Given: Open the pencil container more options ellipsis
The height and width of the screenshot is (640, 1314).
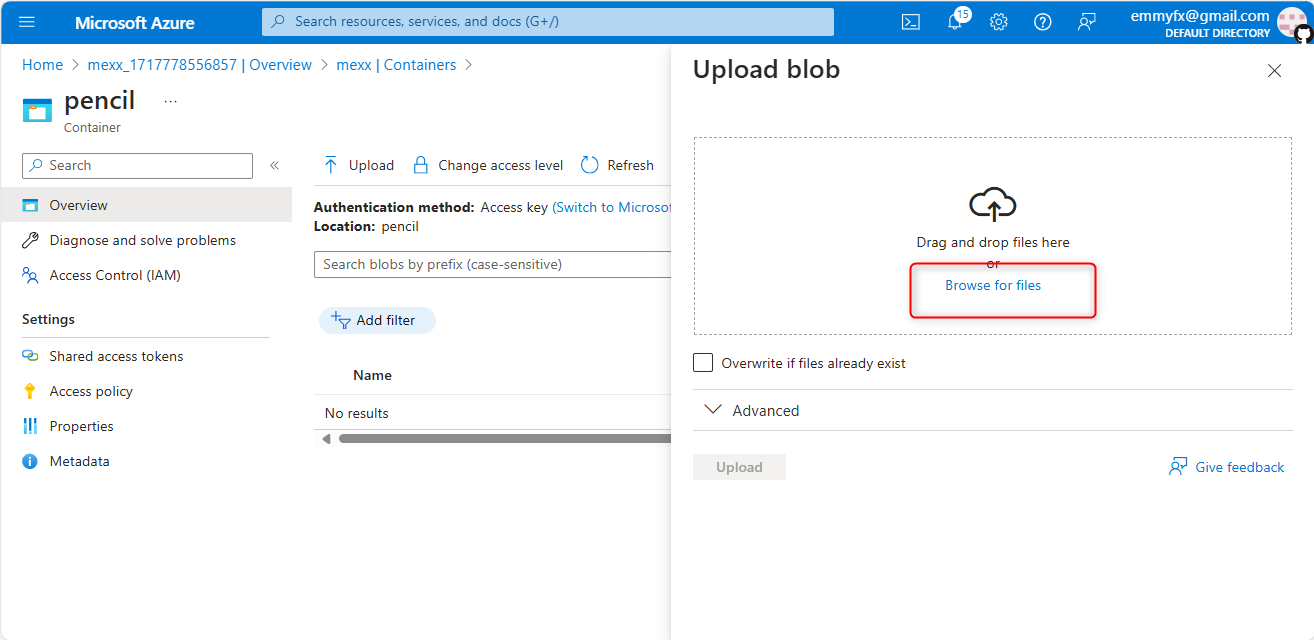Looking at the screenshot, I should click(170, 101).
